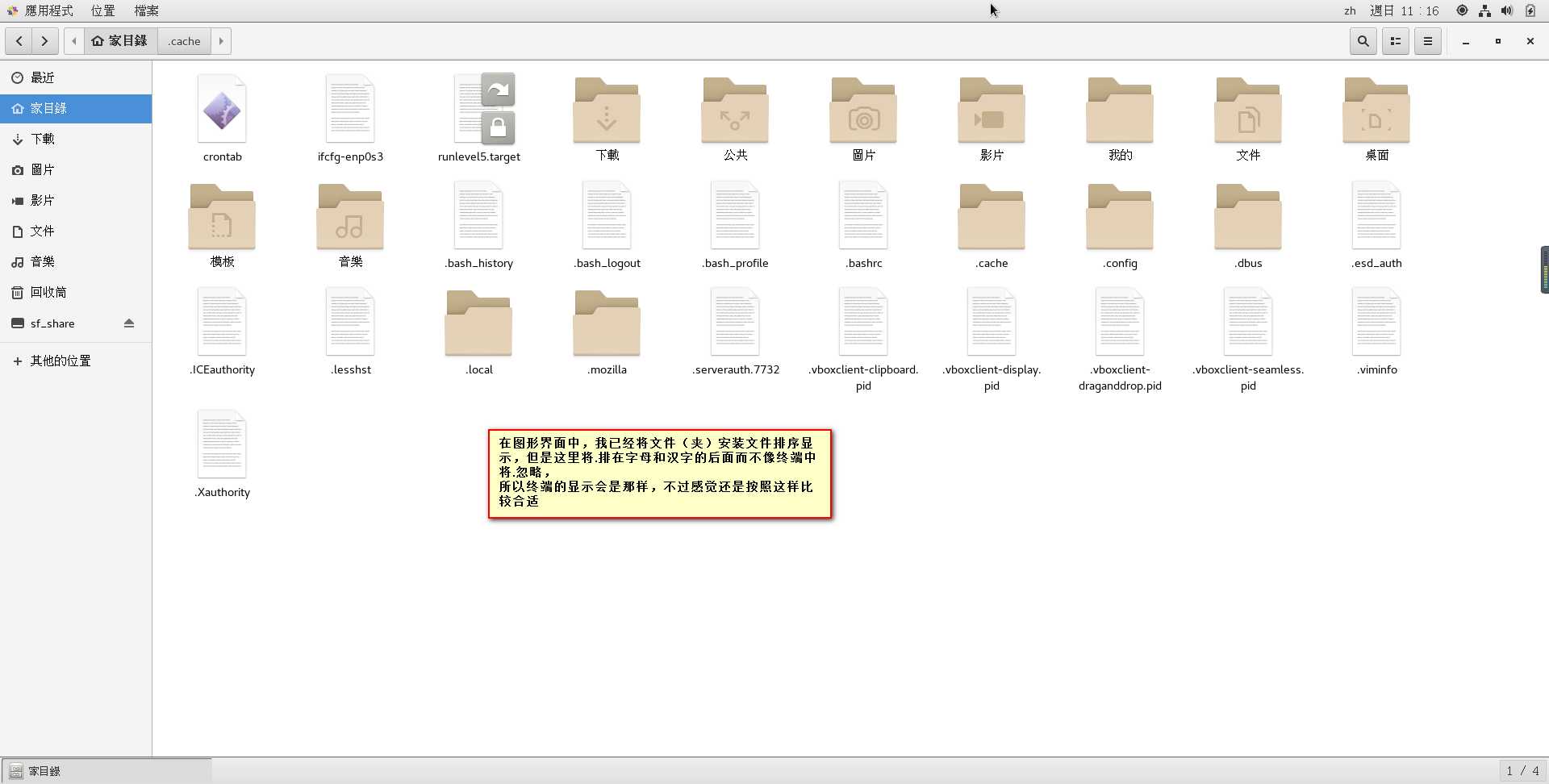Open the search tool
This screenshot has width=1549, height=784.
click(1363, 41)
